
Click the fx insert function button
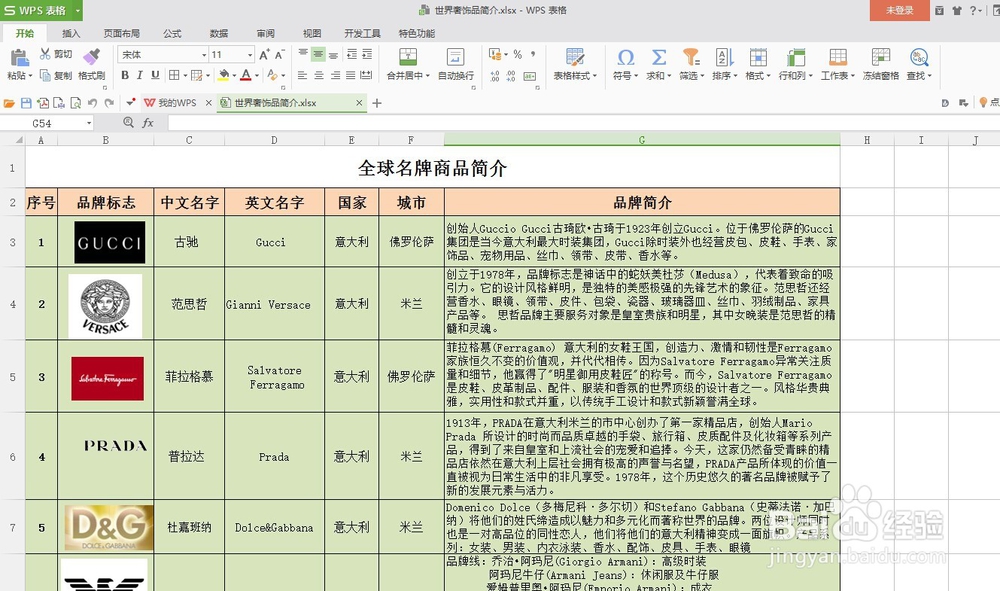(x=148, y=122)
